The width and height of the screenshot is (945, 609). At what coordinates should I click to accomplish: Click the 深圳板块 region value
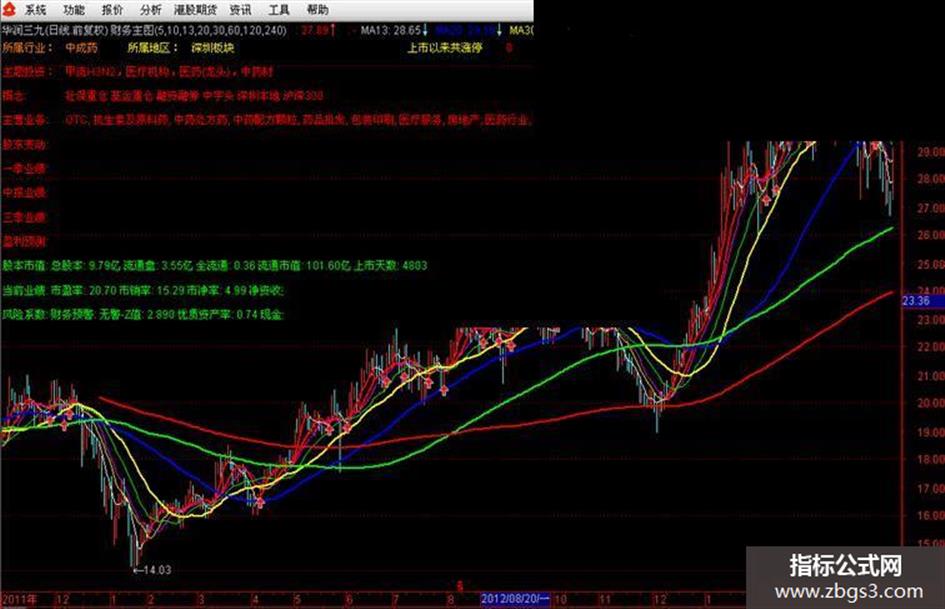[212, 48]
